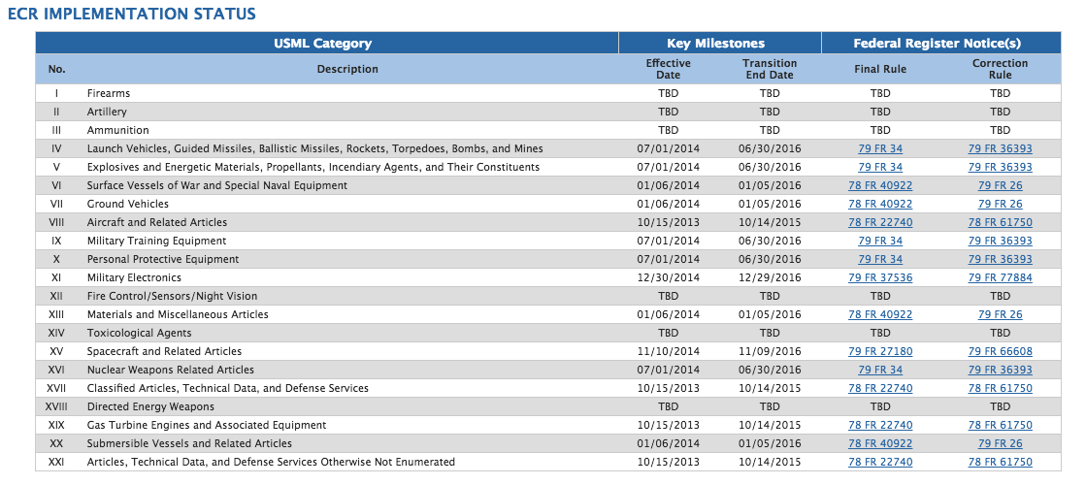The width and height of the screenshot is (1086, 485).
Task: Click 78 FR 22740 for Aircraft and Related Articles
Action: pos(880,222)
